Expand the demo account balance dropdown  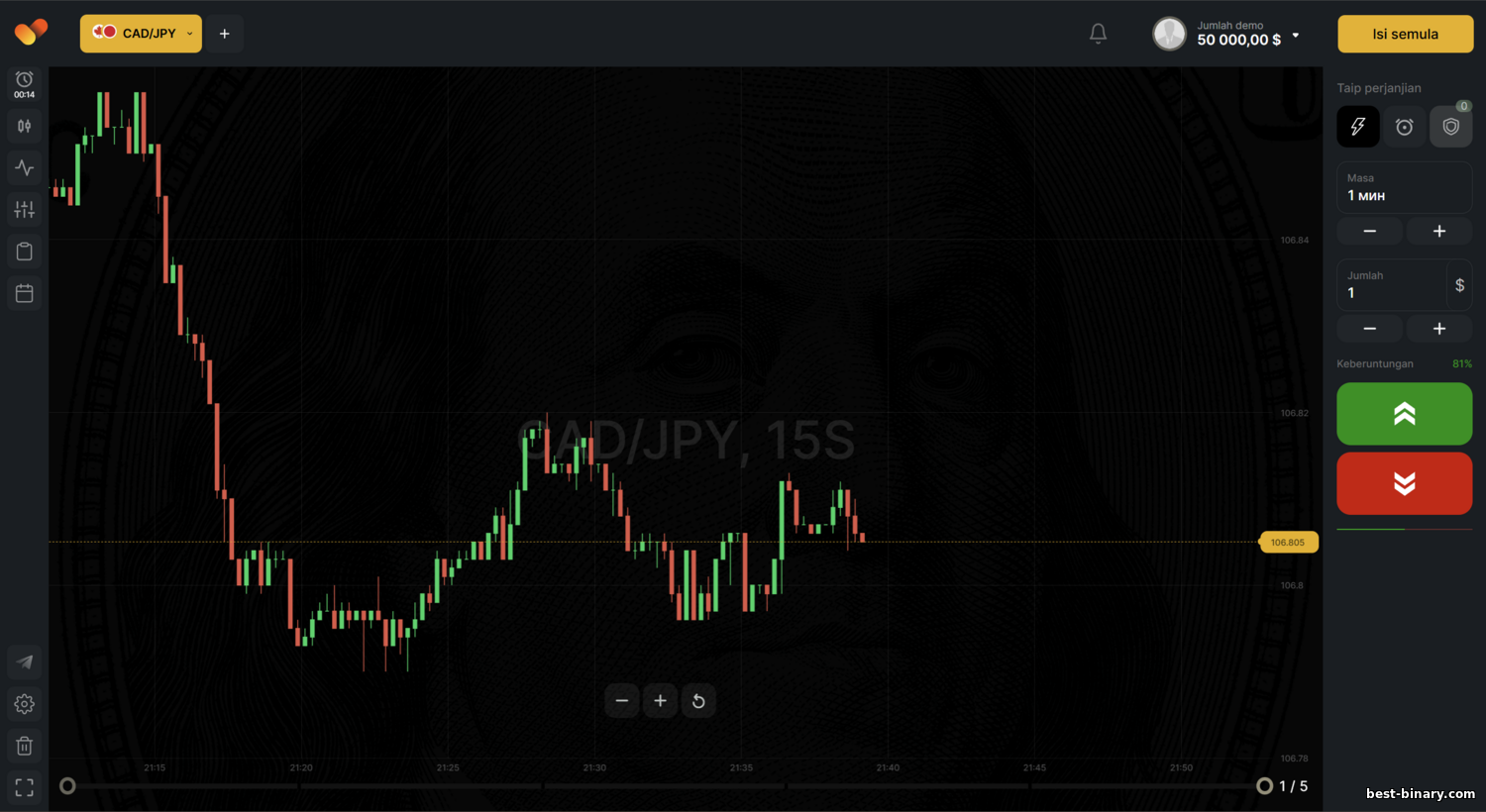click(1295, 36)
